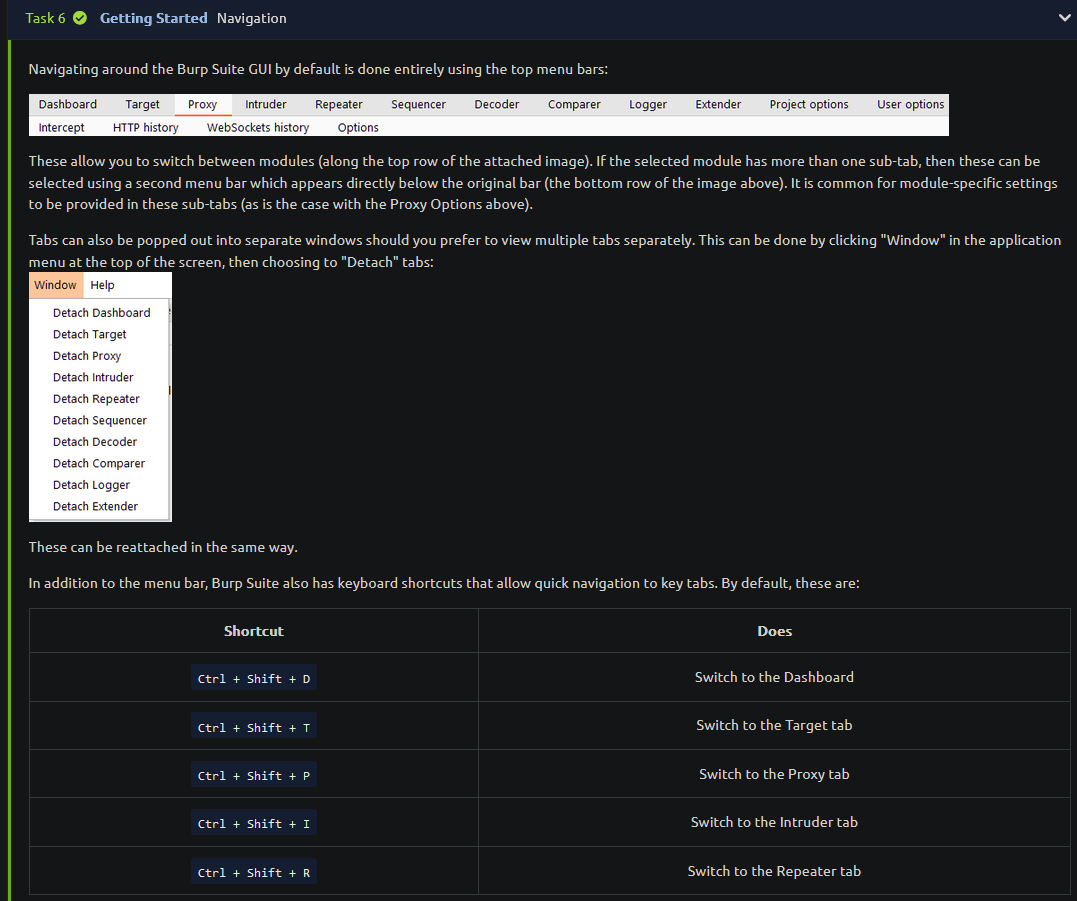Click 'Switch to the Target tab' cell
The image size is (1077, 901).
point(774,725)
